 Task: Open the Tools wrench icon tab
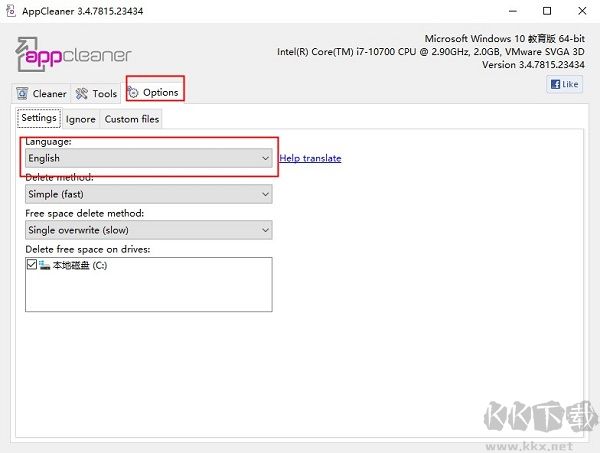[97, 93]
